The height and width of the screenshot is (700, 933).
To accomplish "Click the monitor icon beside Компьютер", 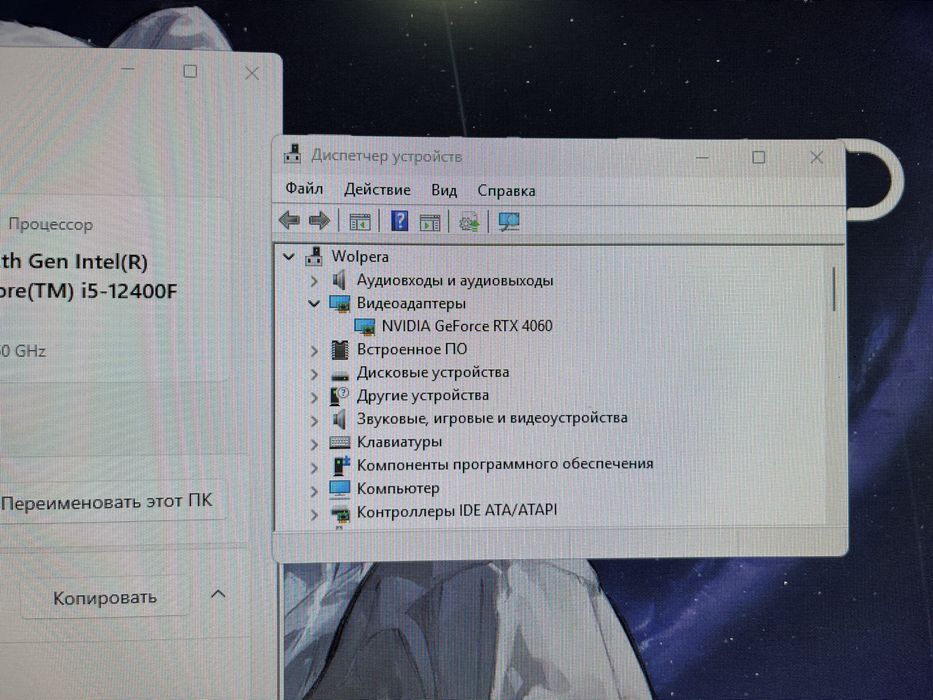I will 340,489.
